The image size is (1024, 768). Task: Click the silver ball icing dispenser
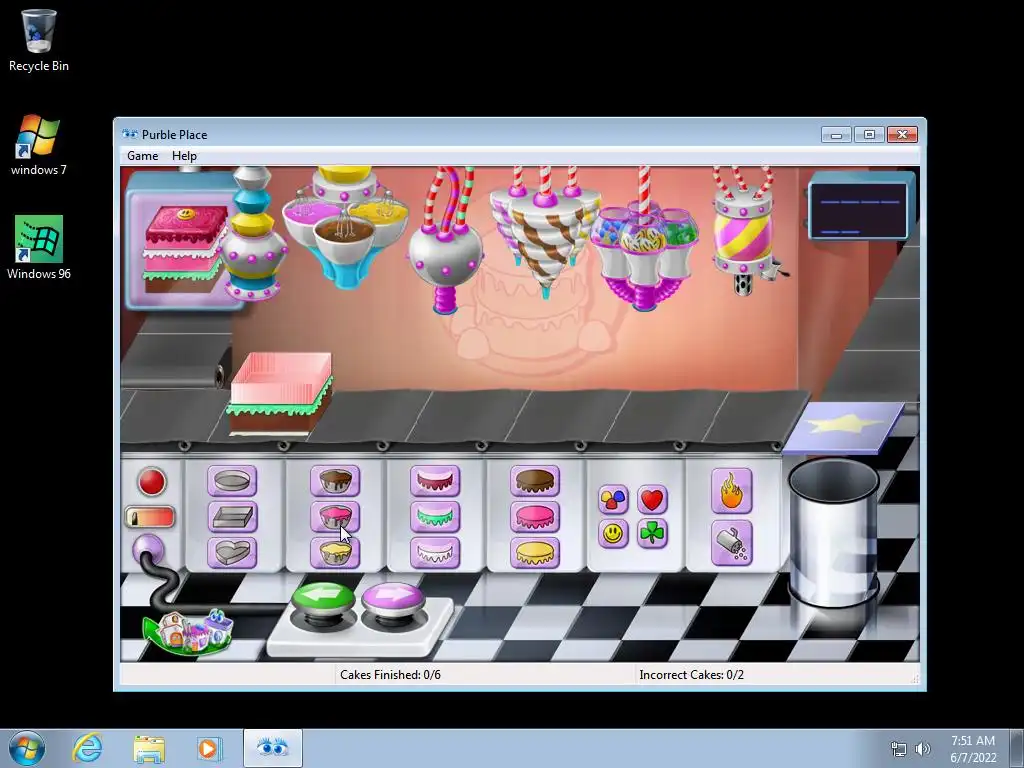click(446, 258)
